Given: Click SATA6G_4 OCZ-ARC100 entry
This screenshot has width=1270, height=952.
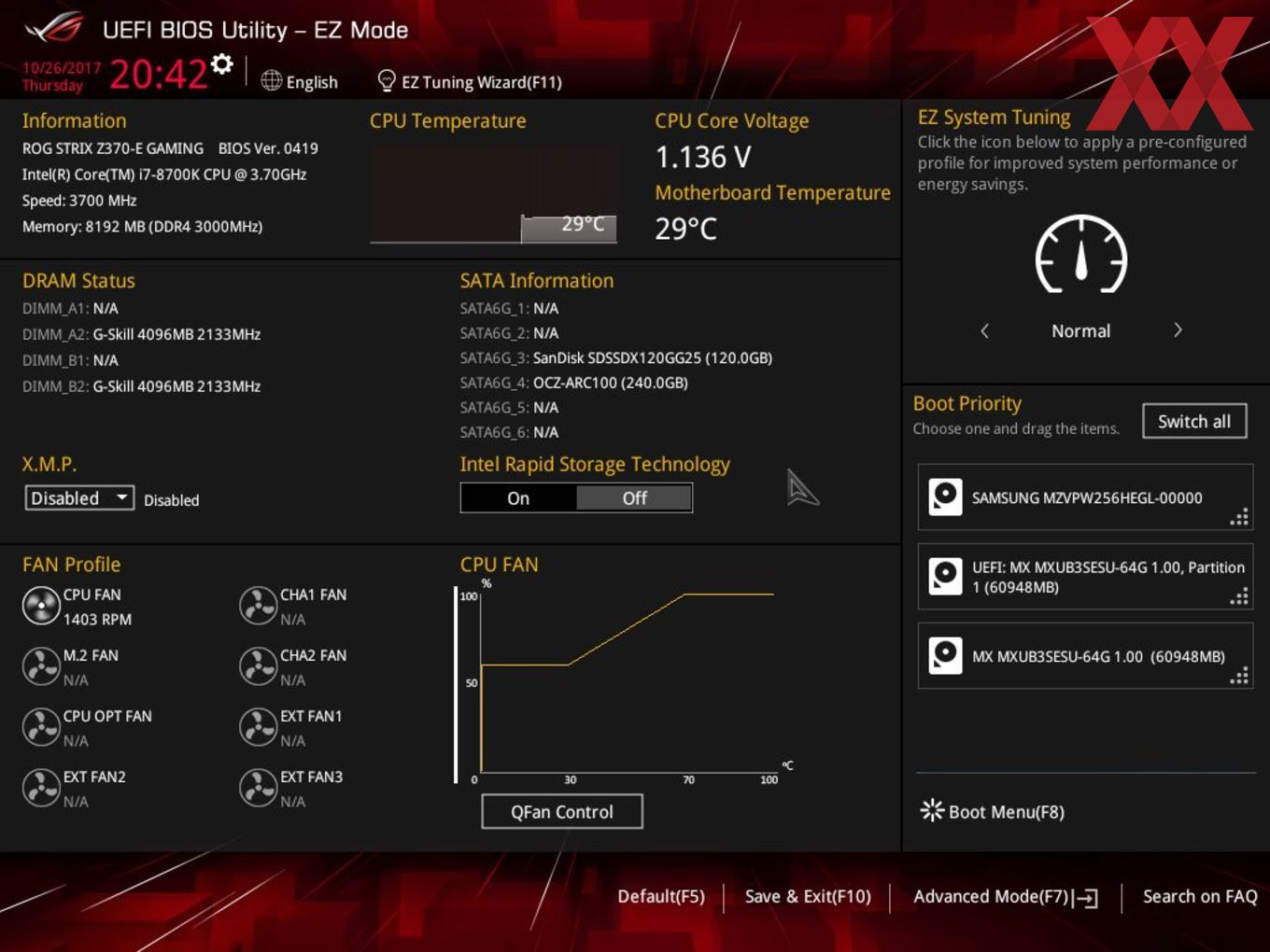Looking at the screenshot, I should tap(574, 383).
